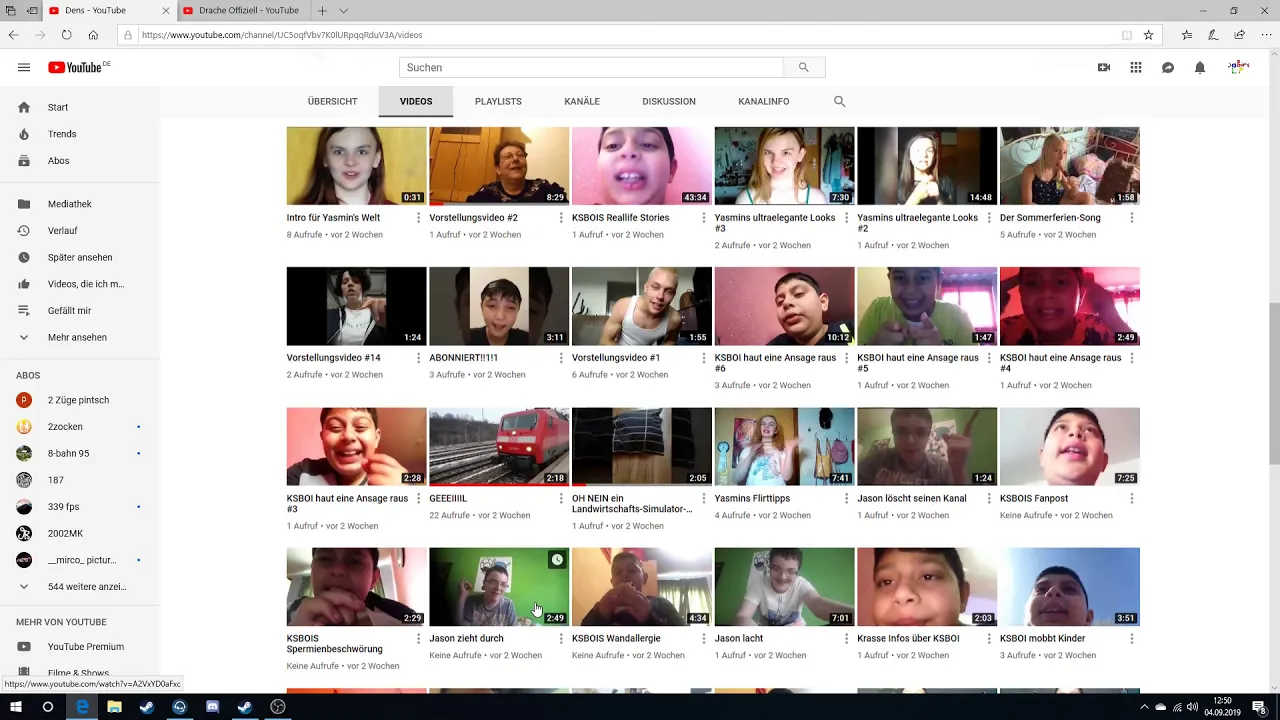Open video title KSBOIS Fanpost
Screen dimensions: 1280x720
1034,498
